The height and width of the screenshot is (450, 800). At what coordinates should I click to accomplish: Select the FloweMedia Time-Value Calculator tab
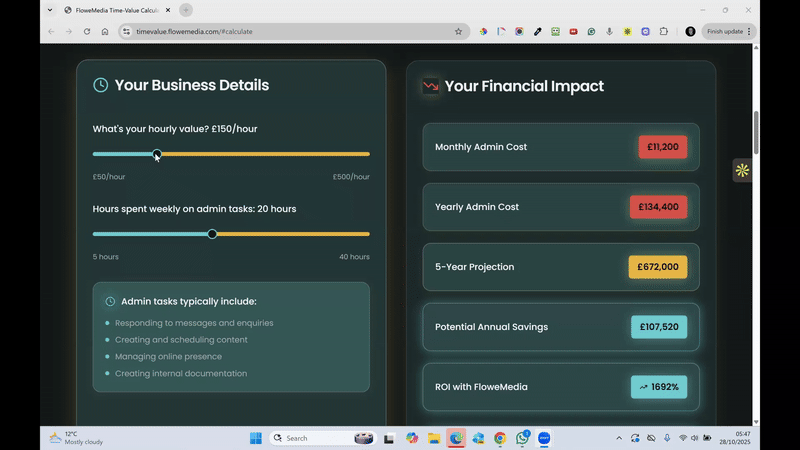click(x=120, y=10)
